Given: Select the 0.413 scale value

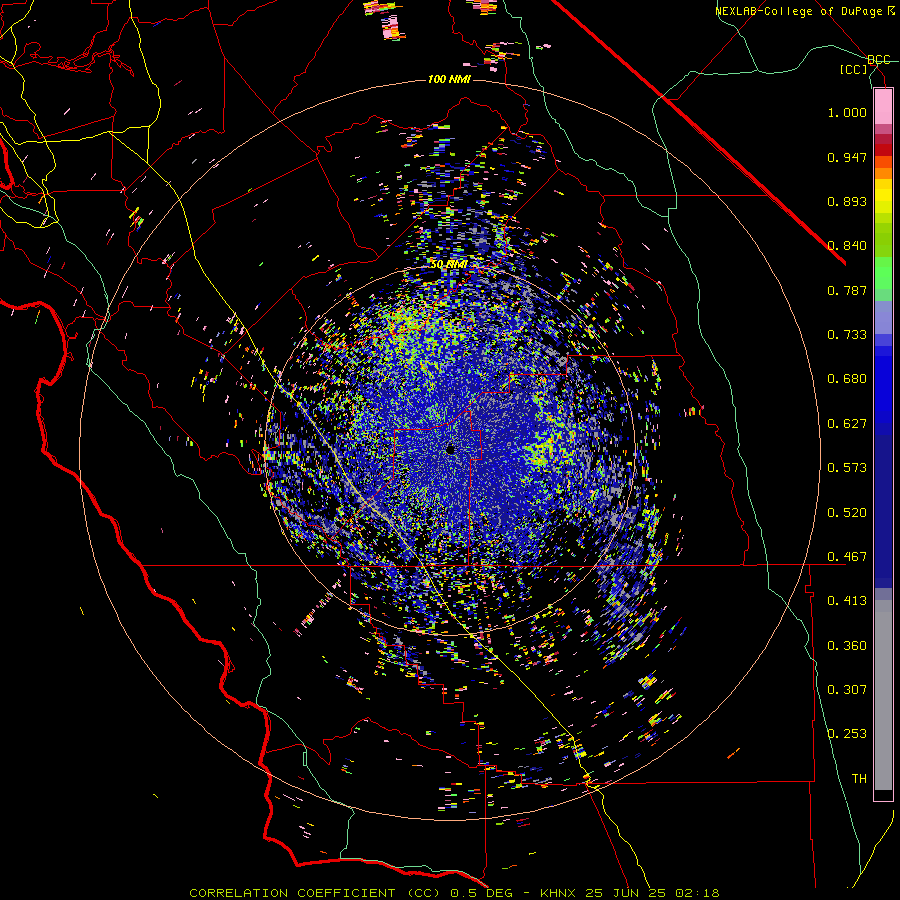Looking at the screenshot, I should pyautogui.click(x=847, y=601).
